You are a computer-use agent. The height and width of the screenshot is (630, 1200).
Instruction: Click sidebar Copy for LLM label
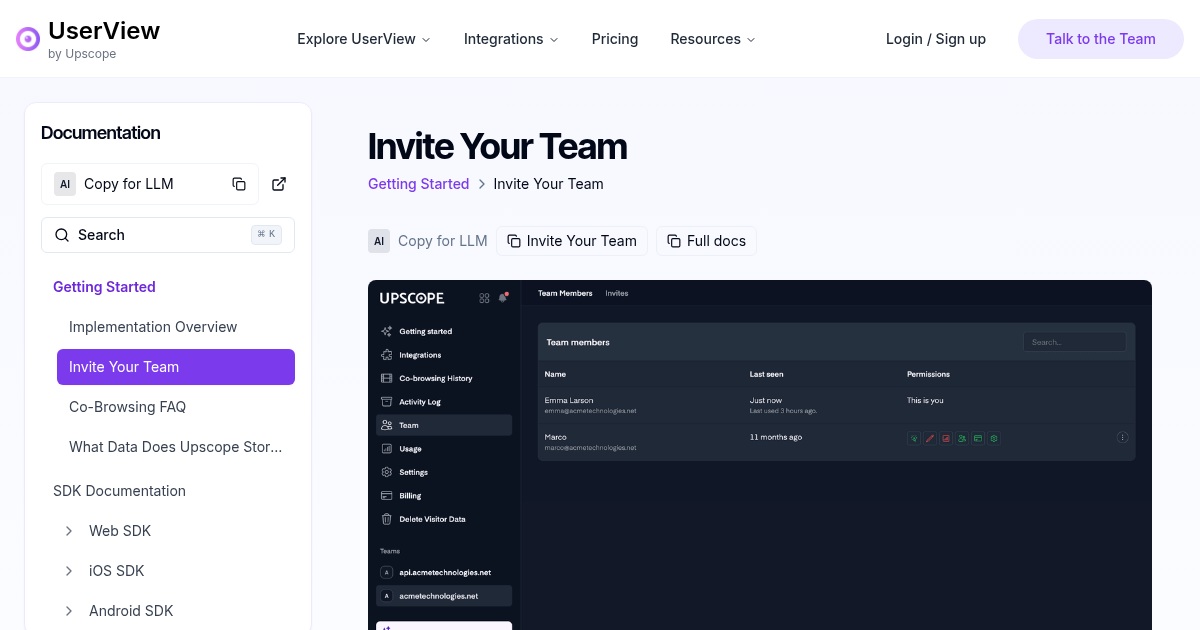tap(129, 184)
